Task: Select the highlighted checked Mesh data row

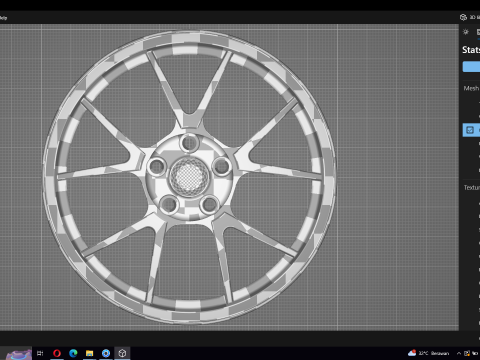Action: pyautogui.click(x=471, y=130)
